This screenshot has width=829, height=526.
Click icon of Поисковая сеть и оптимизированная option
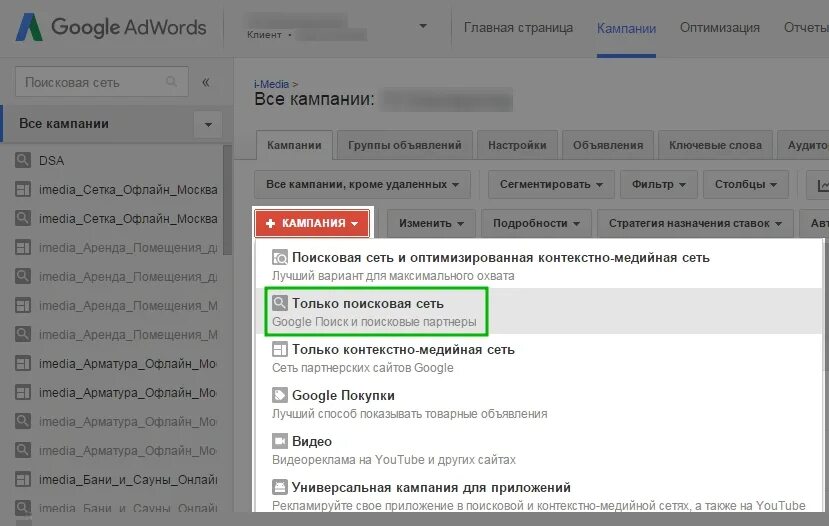pyautogui.click(x=280, y=257)
